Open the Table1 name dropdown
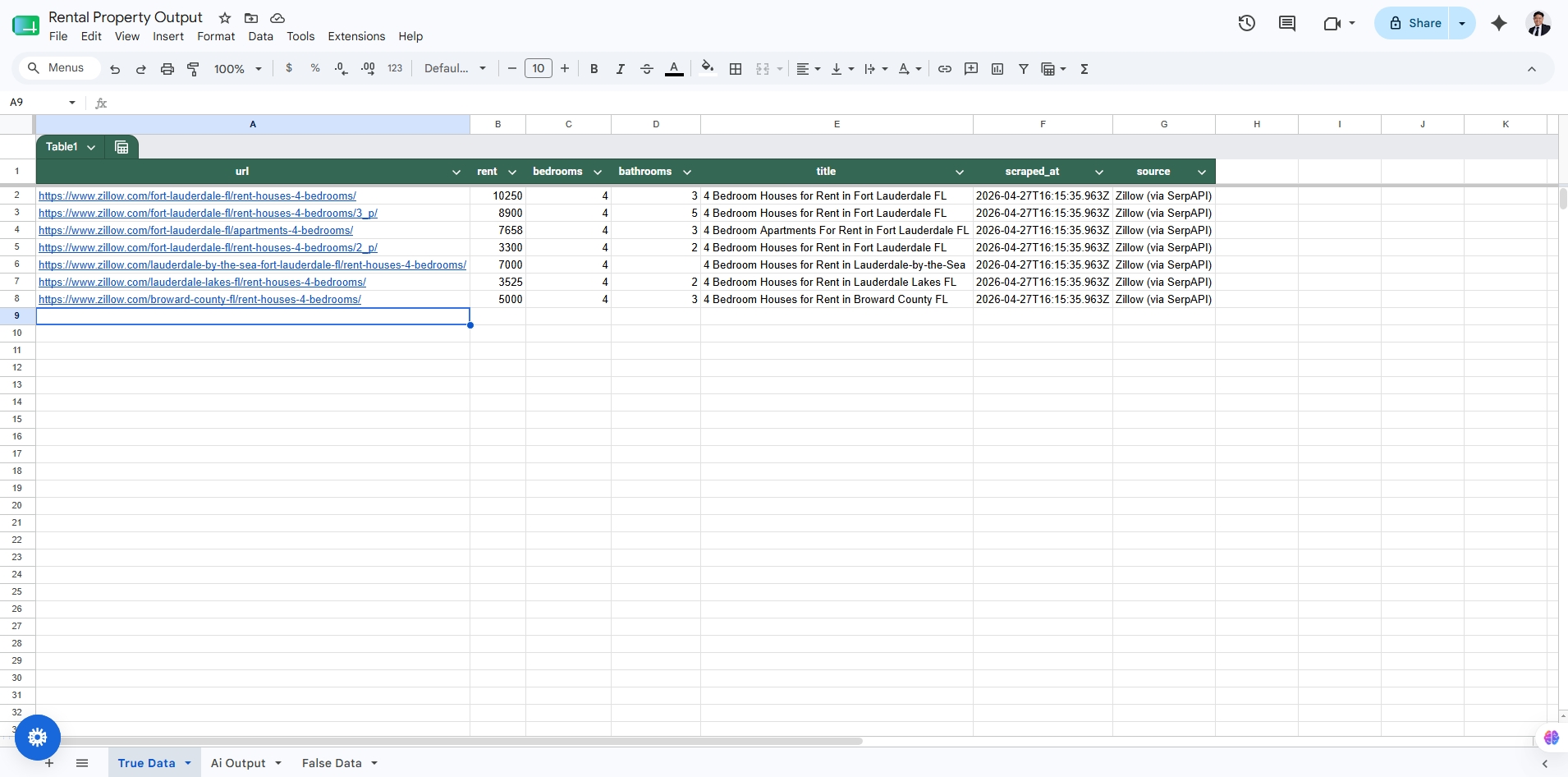 point(91,147)
